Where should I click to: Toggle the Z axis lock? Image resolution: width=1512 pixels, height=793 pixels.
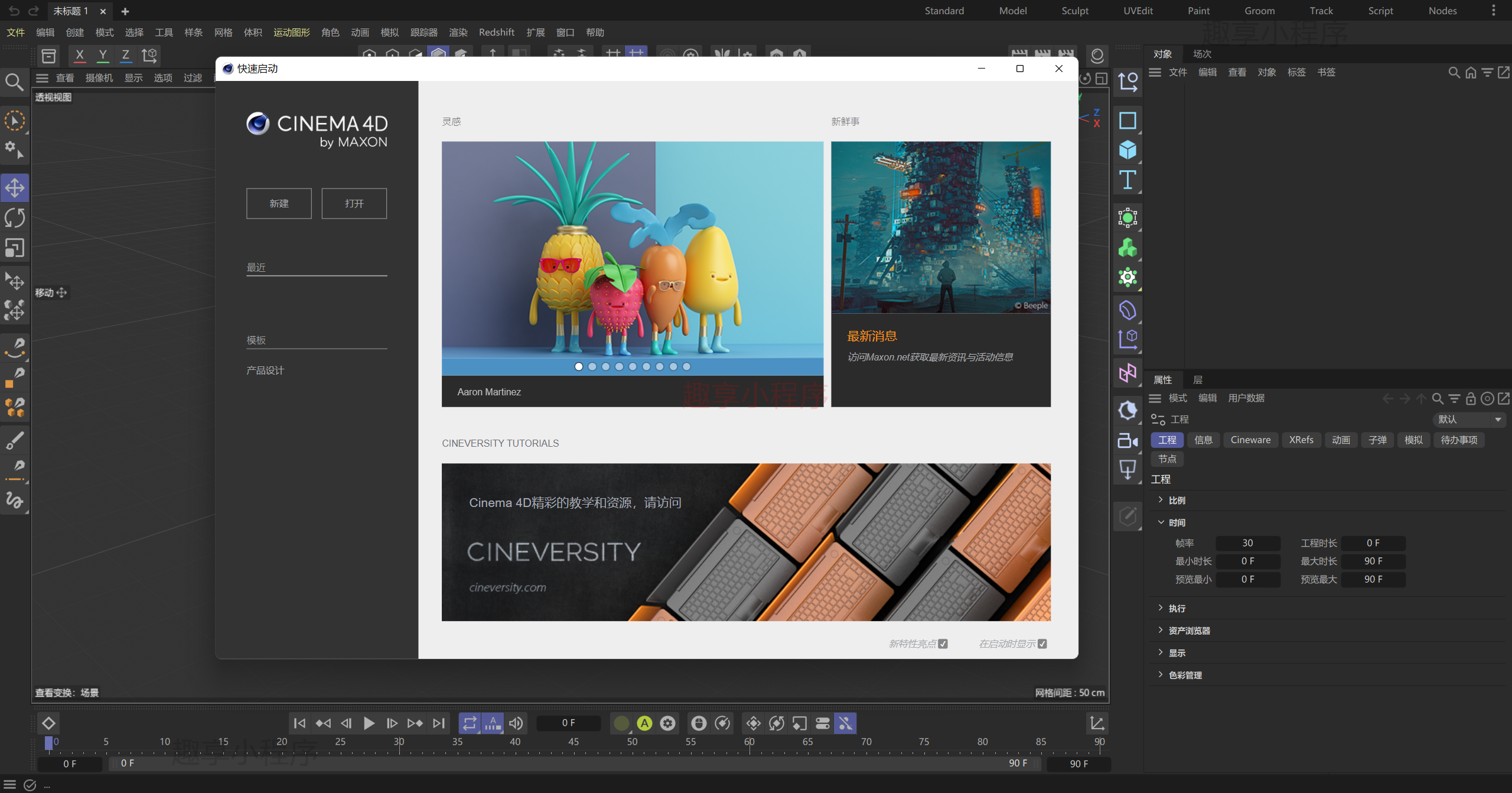[x=126, y=56]
